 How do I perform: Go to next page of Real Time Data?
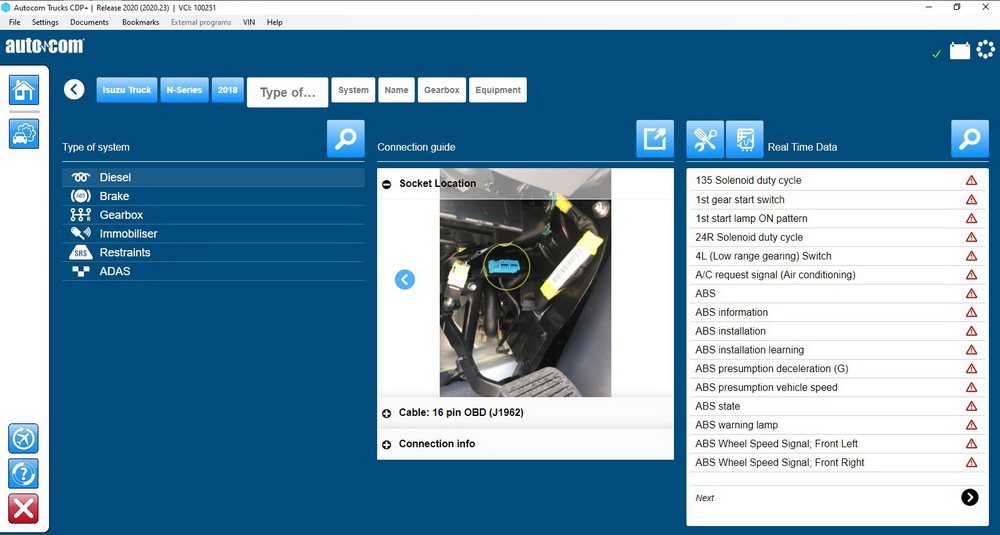[969, 497]
